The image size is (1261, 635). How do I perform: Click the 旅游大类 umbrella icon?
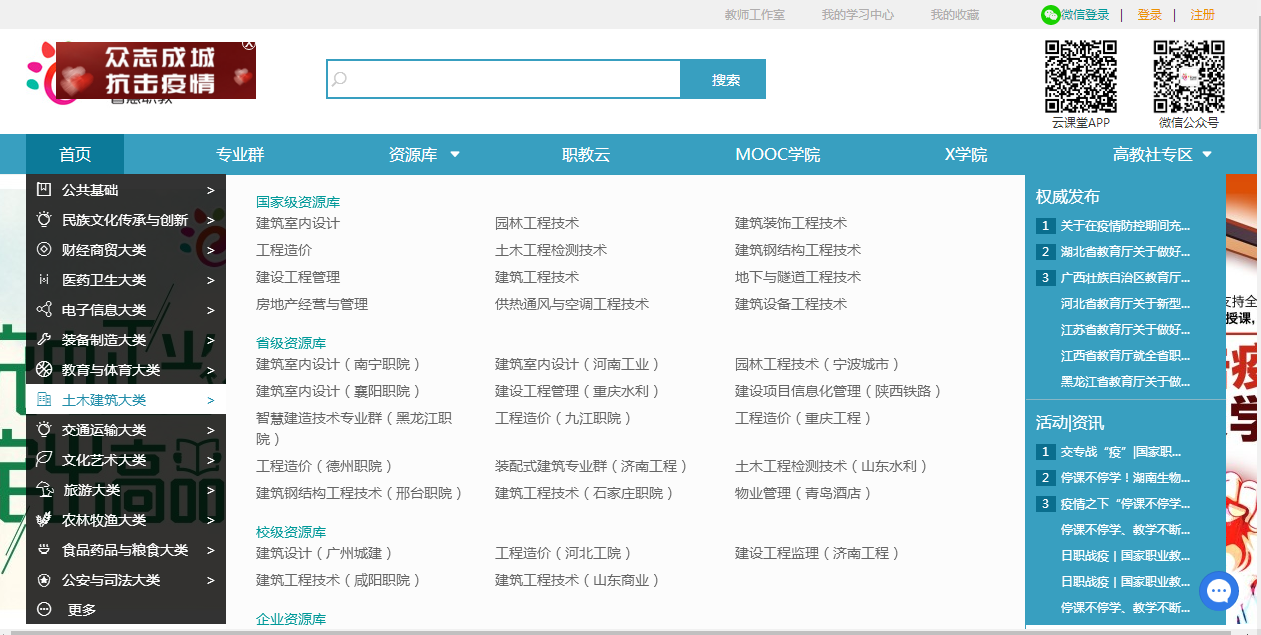[x=44, y=490]
